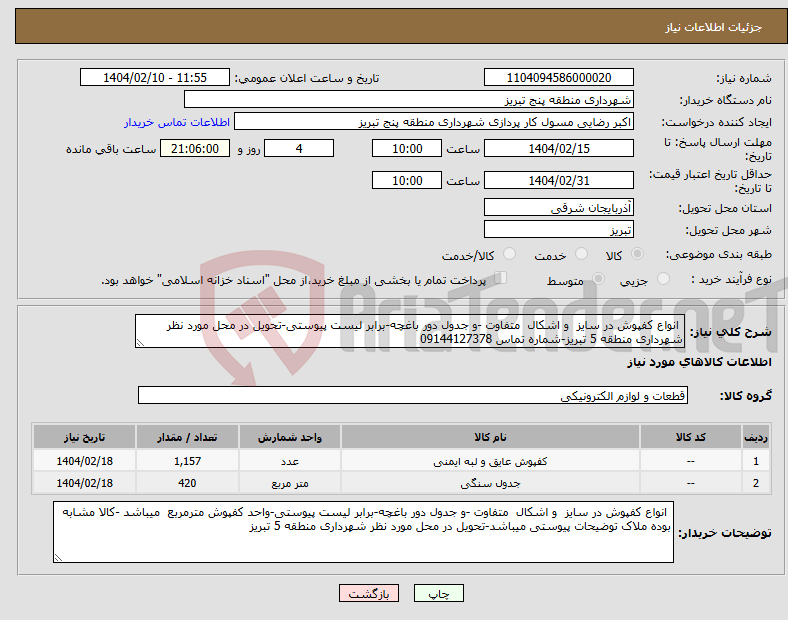The image size is (788, 620).
Task: Click the چاپ (print) button
Action: point(438,593)
